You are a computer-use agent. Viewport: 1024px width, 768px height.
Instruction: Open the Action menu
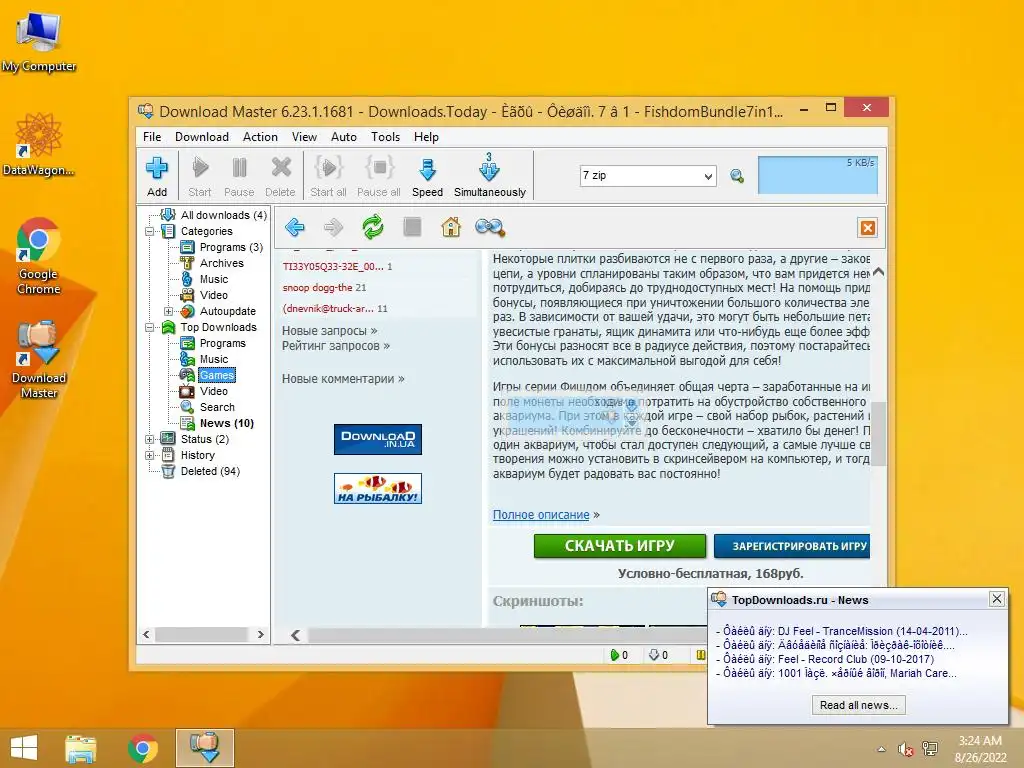(x=260, y=136)
